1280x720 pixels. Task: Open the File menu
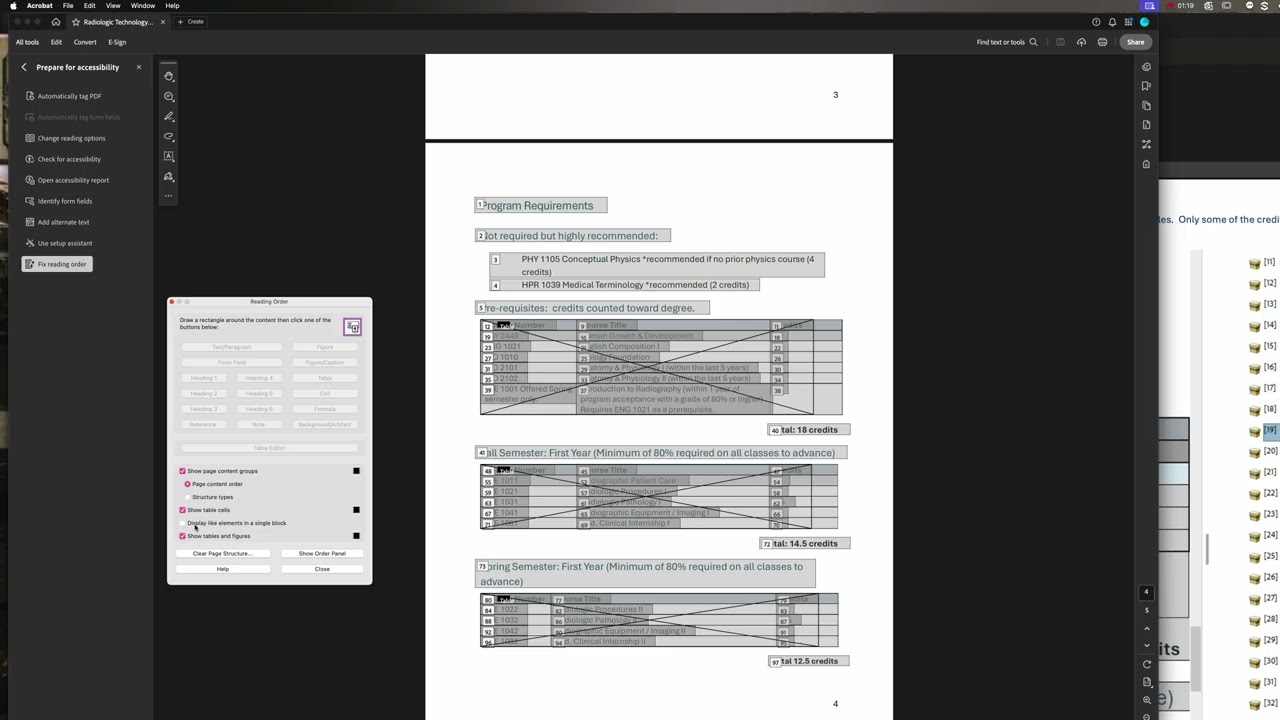coord(68,6)
